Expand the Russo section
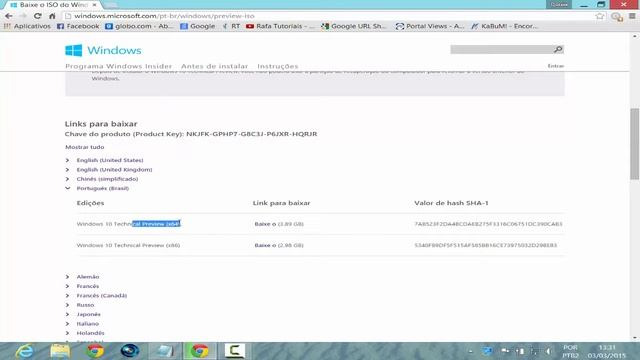The height and width of the screenshot is (360, 640). pyautogui.click(x=85, y=305)
